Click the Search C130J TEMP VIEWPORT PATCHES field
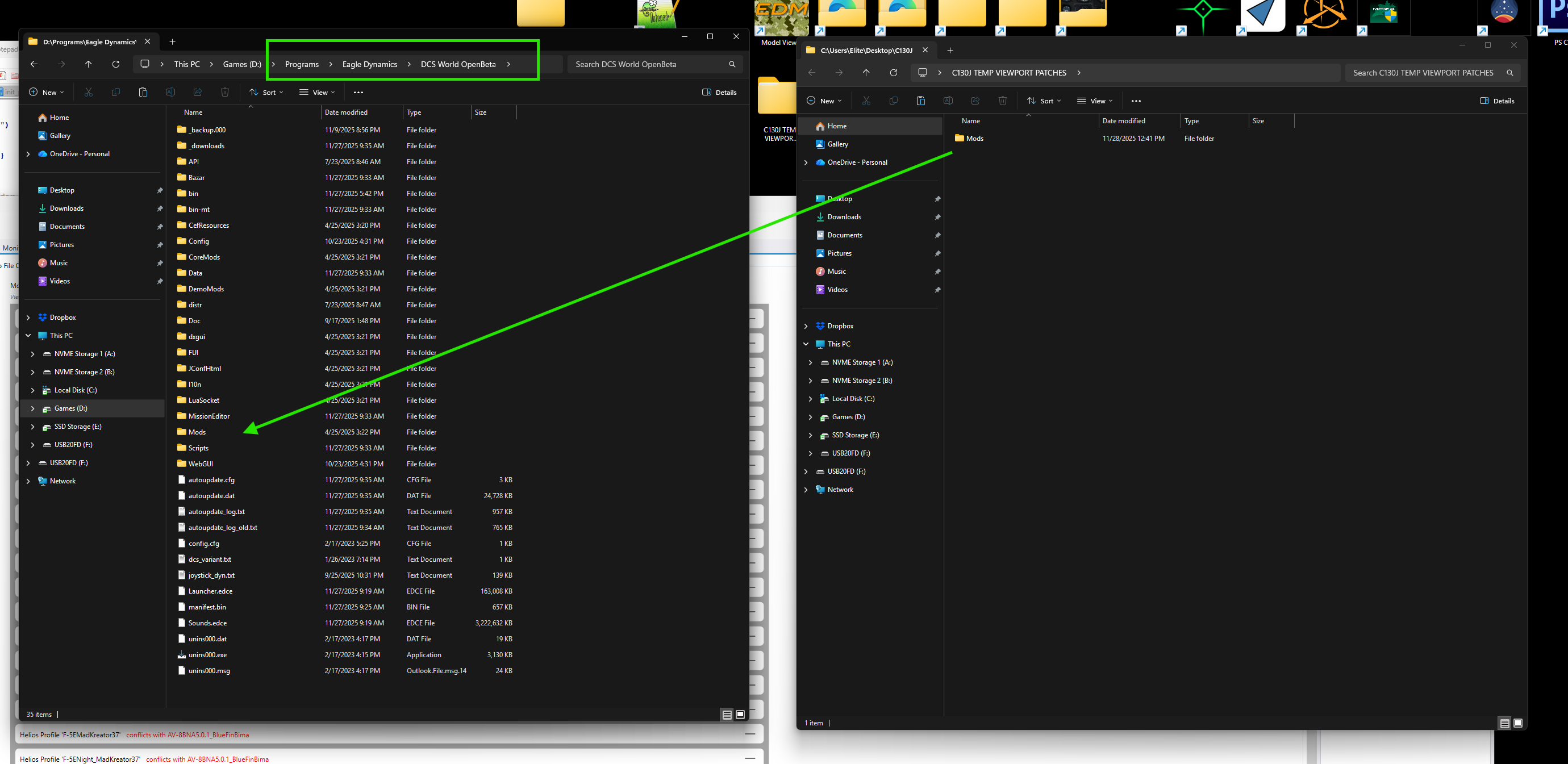This screenshot has width=1568, height=764. pyautogui.click(x=1423, y=73)
